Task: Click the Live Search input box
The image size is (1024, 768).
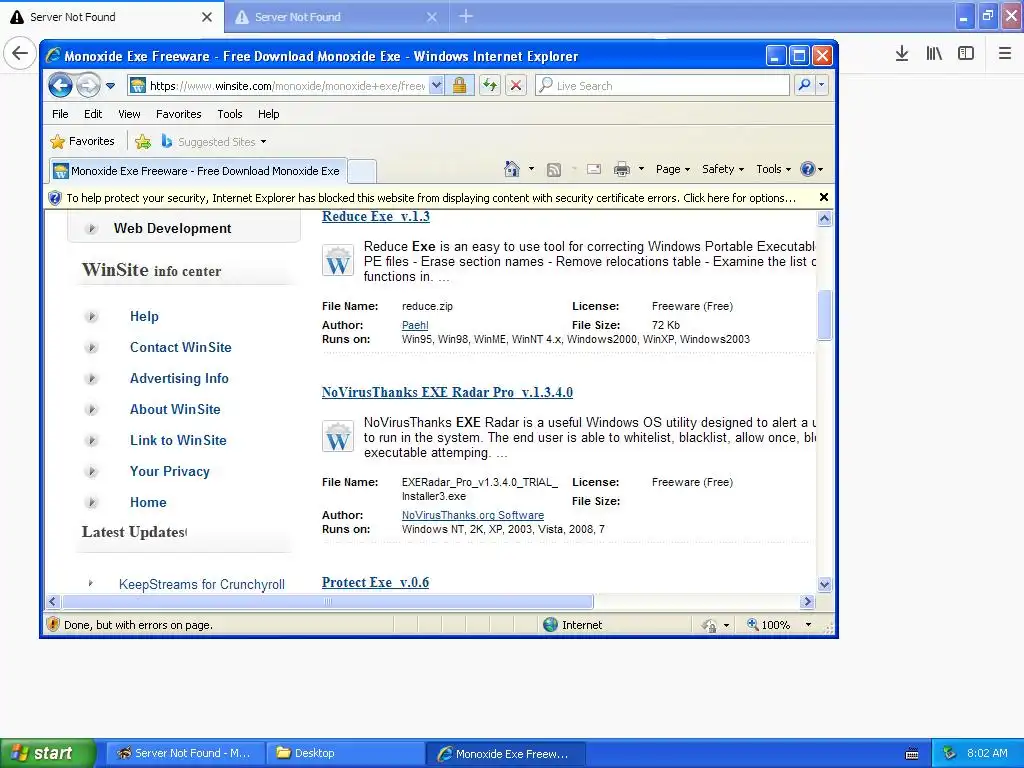Action: pyautogui.click(x=662, y=86)
